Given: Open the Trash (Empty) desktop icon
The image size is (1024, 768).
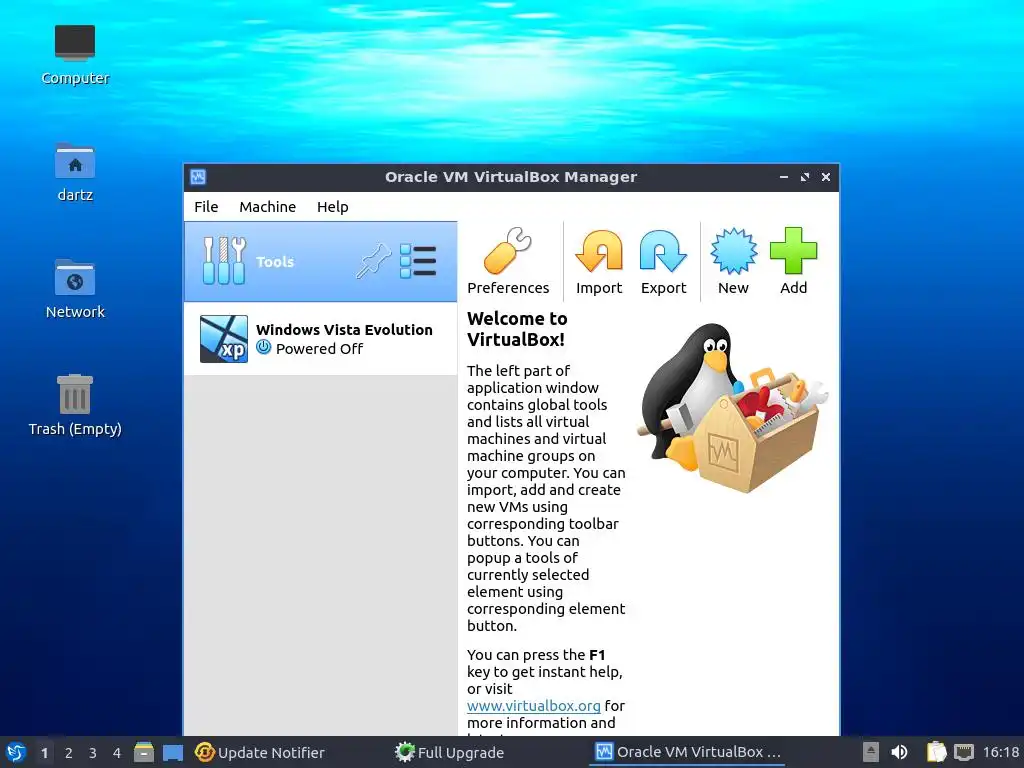Looking at the screenshot, I should click(74, 406).
